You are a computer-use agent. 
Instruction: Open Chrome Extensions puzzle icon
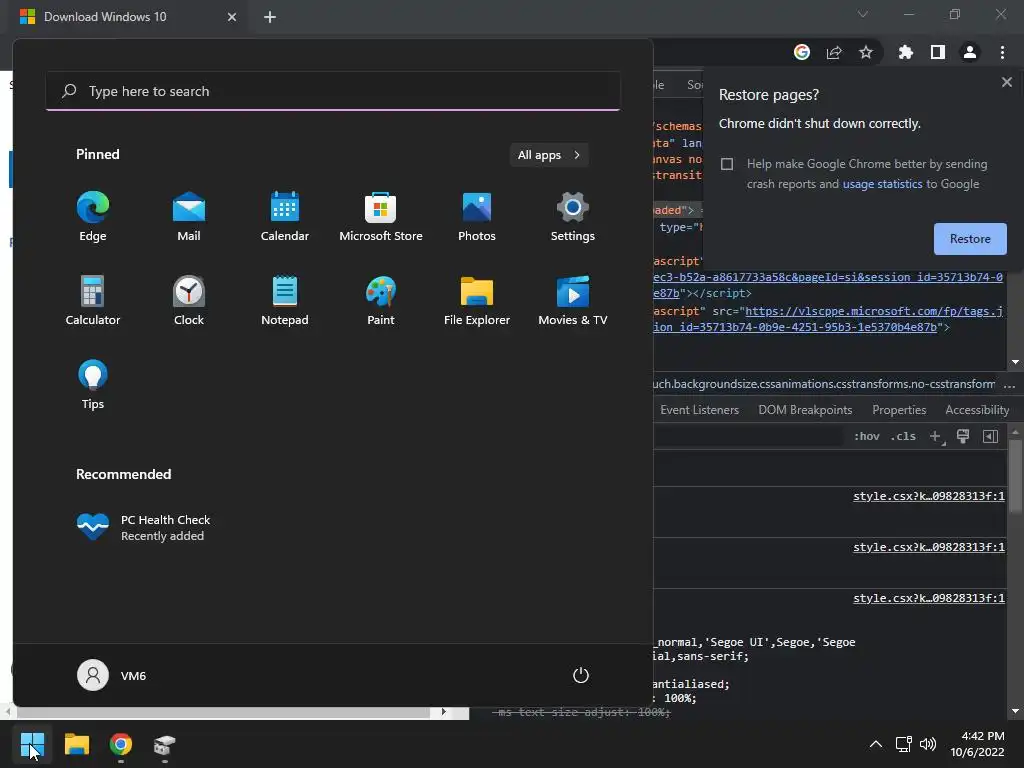pyautogui.click(x=906, y=52)
